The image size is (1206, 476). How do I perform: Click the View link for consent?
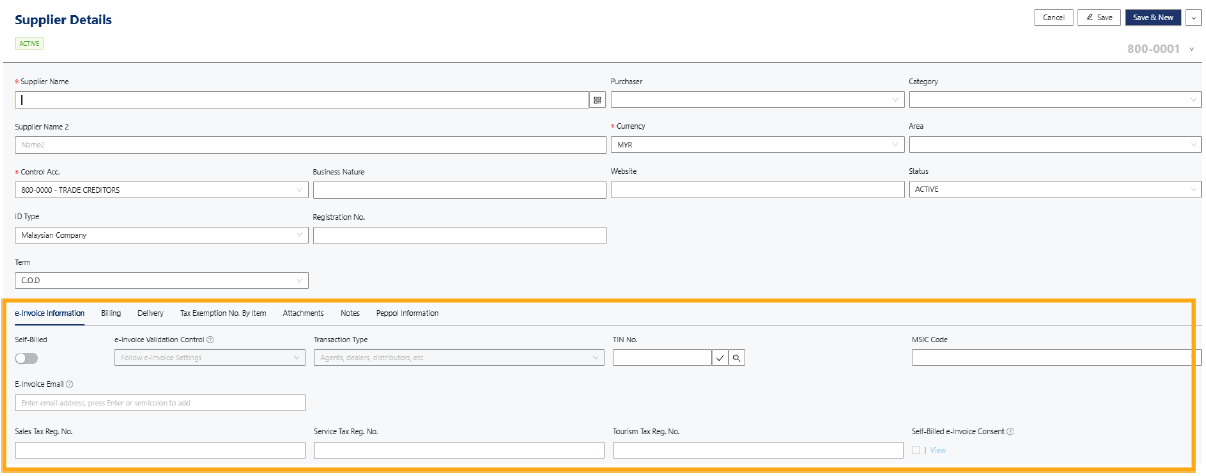[938, 450]
